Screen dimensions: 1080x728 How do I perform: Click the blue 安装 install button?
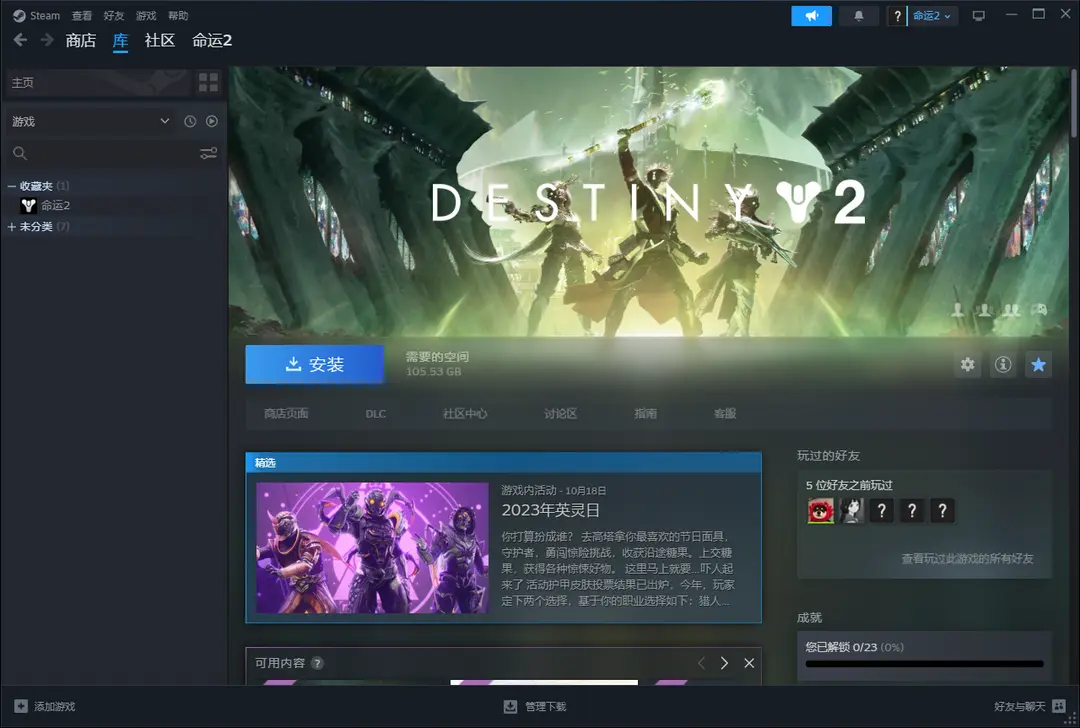click(315, 364)
